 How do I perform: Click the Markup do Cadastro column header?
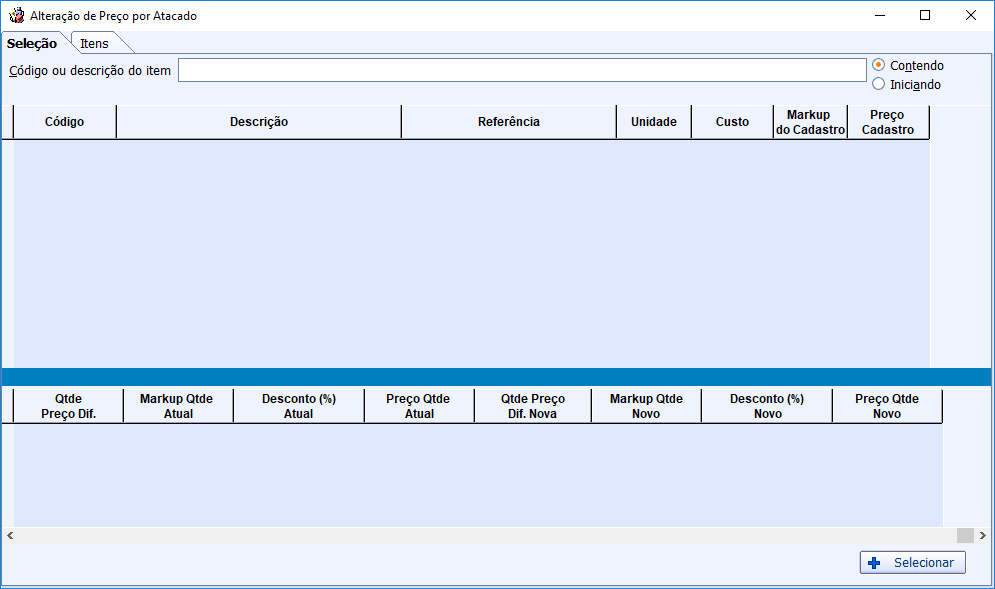tap(810, 122)
